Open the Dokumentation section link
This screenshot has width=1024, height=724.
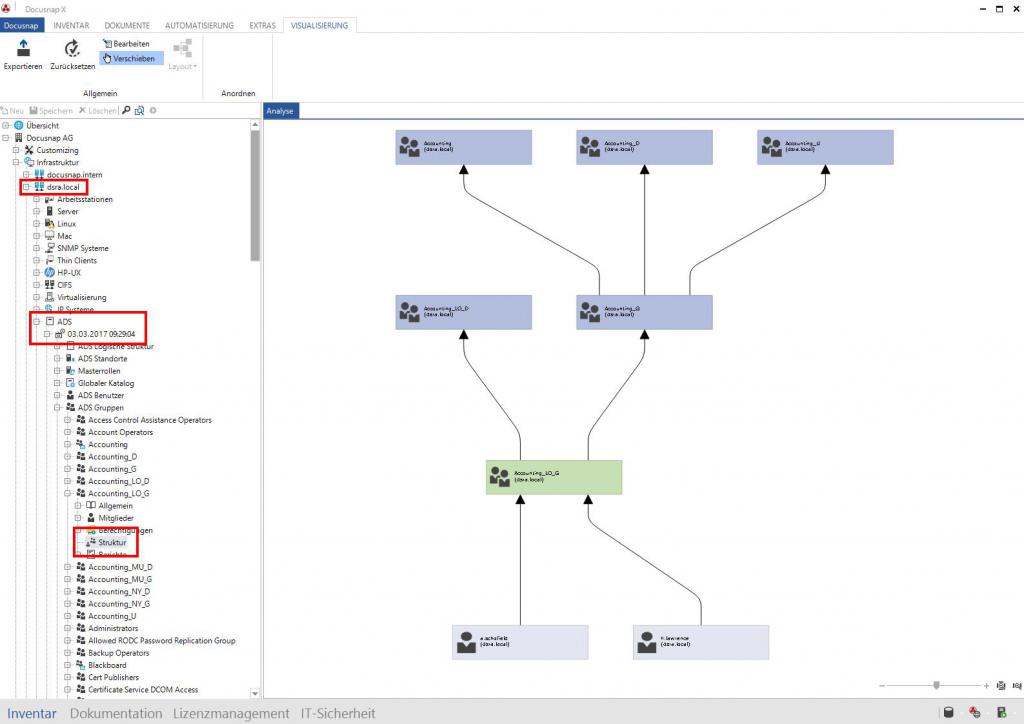[x=116, y=713]
